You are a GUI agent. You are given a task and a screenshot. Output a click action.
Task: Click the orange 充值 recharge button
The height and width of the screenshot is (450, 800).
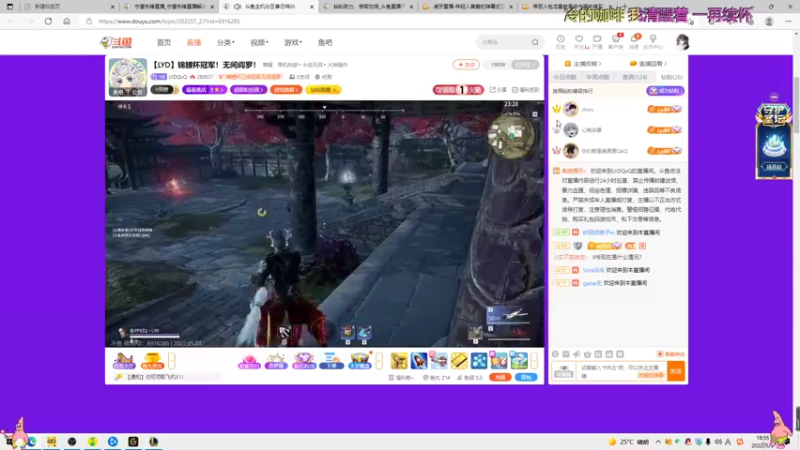(x=500, y=377)
